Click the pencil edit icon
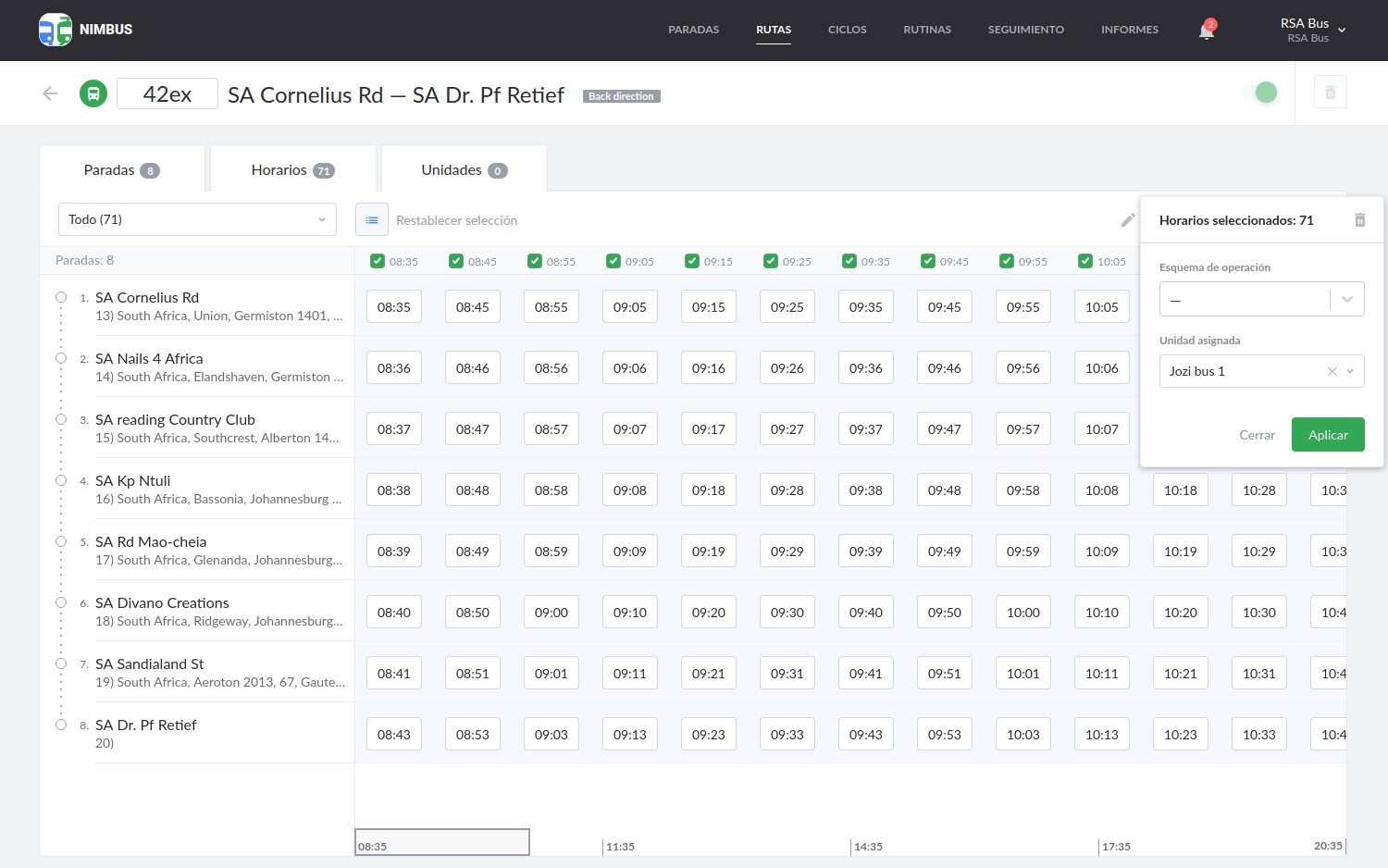Viewport: 1388px width, 868px height. pos(1127,220)
